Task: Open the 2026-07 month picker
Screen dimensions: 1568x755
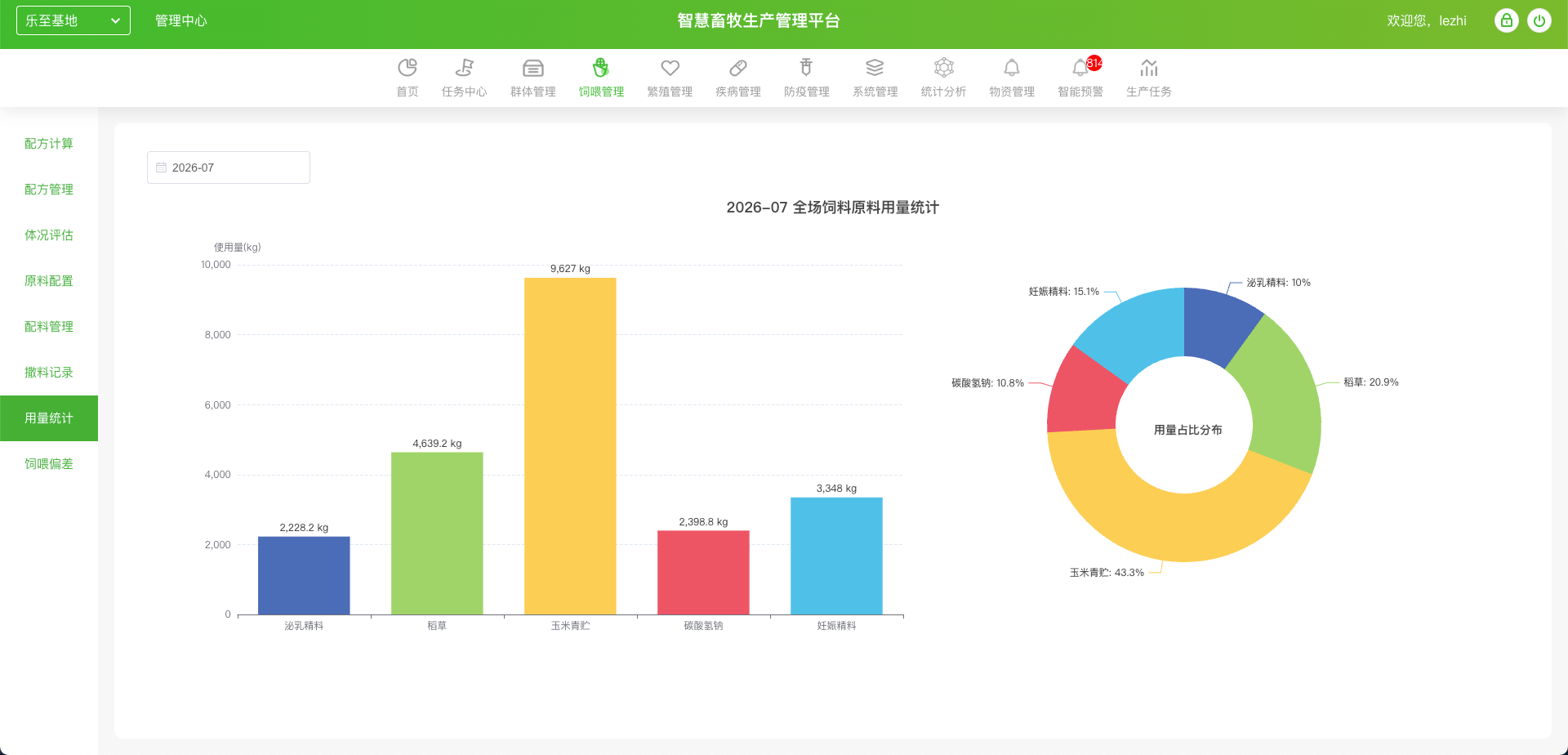Action: pyautogui.click(x=229, y=168)
